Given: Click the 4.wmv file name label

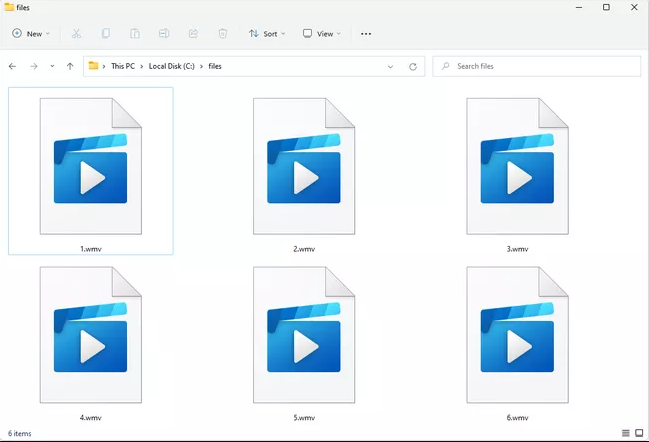Looking at the screenshot, I should (91, 418).
